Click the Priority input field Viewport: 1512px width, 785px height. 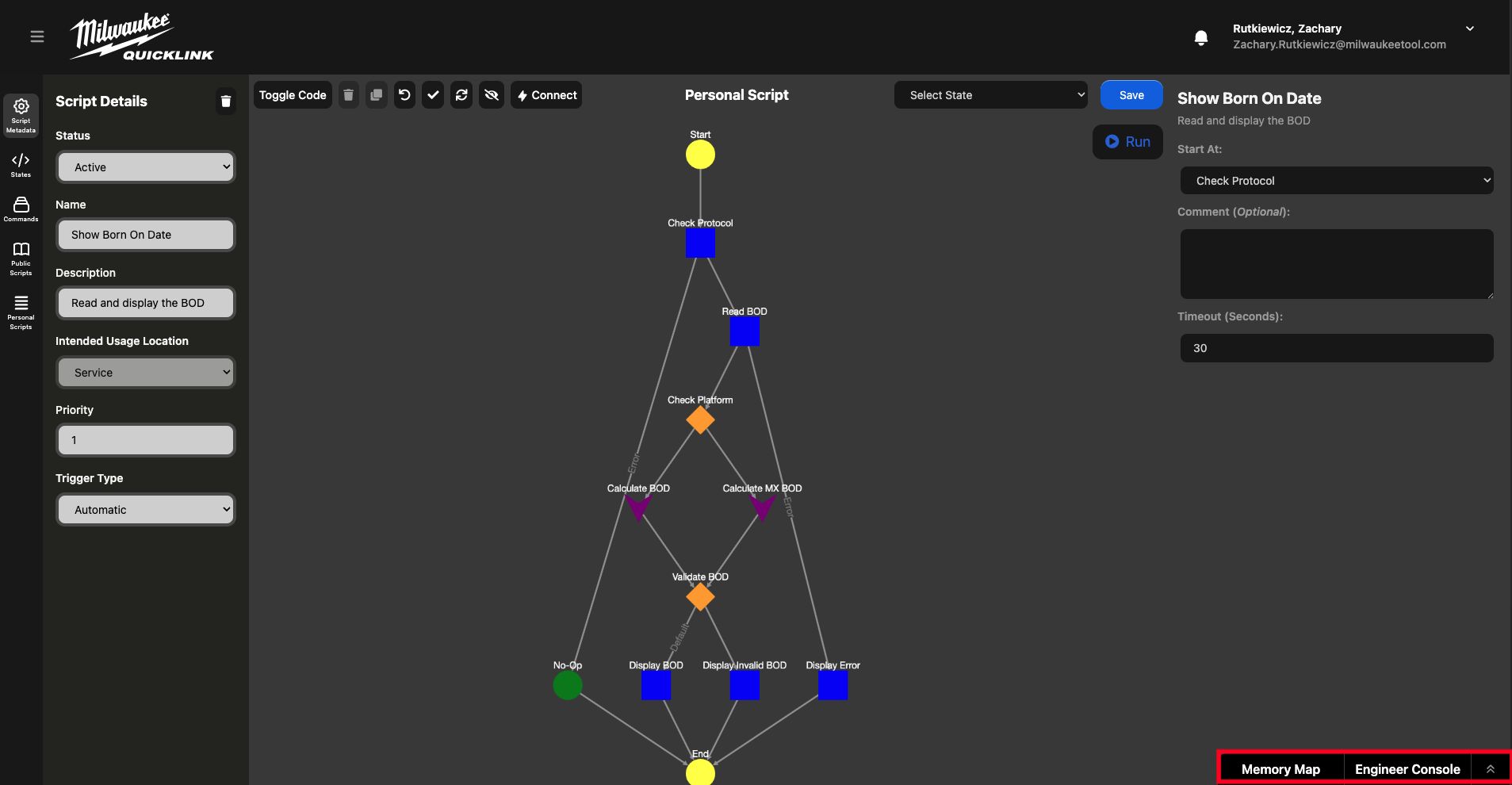147,440
